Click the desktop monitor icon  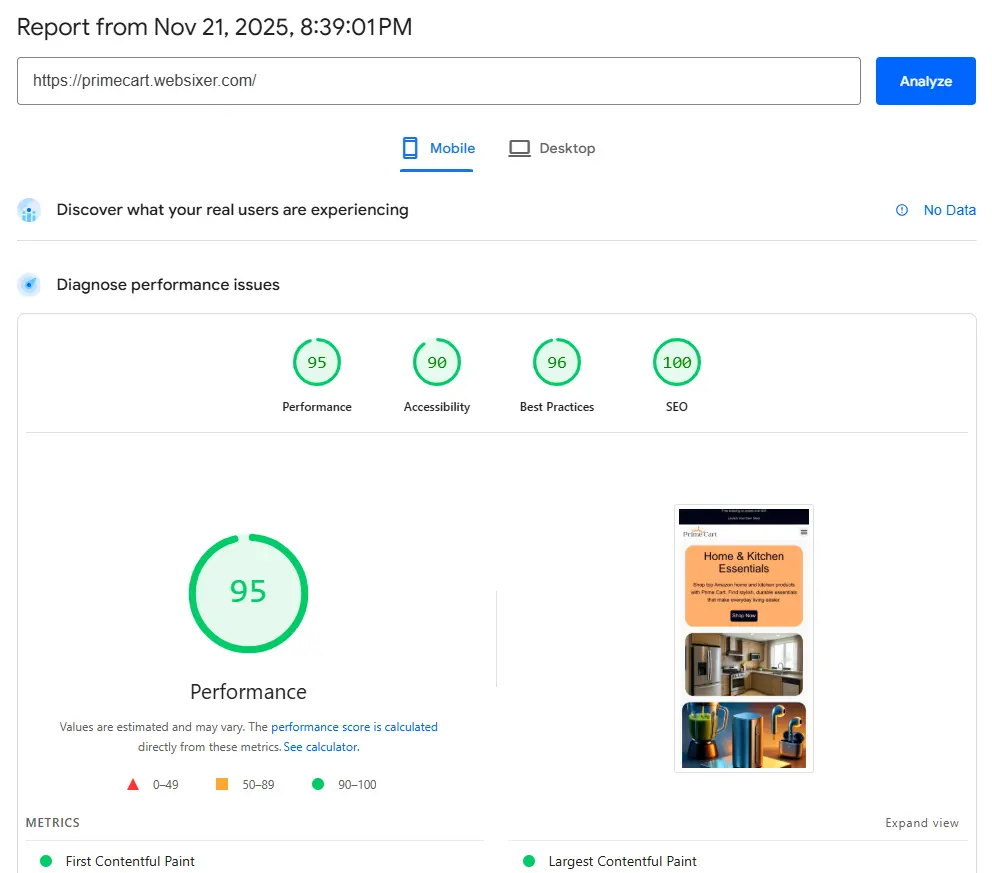519,148
